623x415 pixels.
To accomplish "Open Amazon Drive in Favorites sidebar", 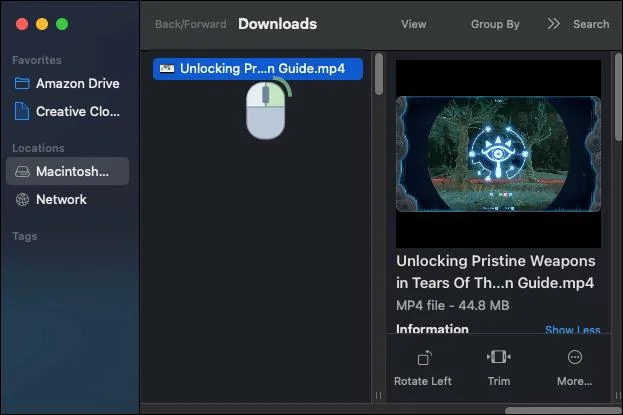I will 67,83.
